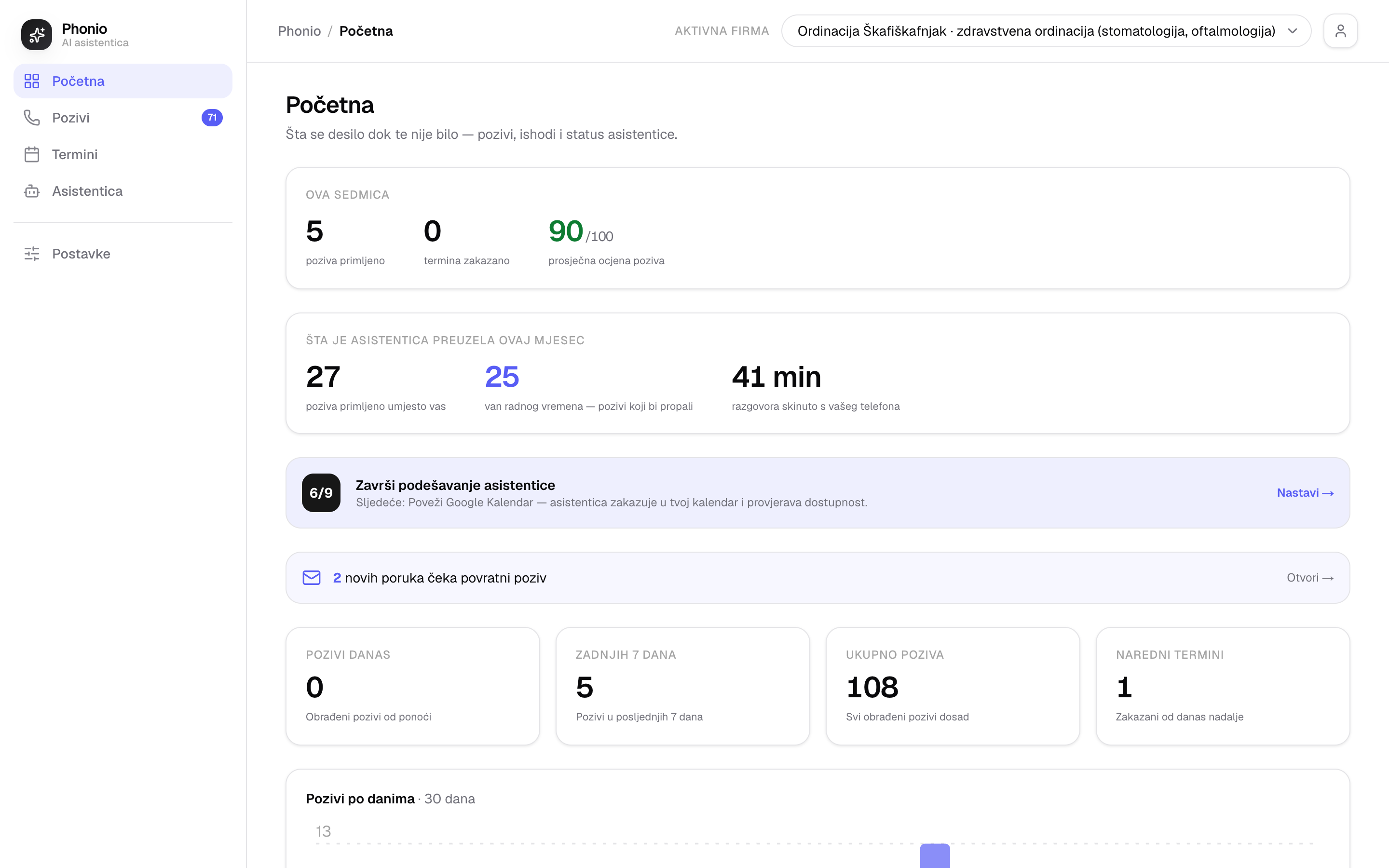1389x868 pixels.
Task: Click the calendar icon next to Termini
Action: [x=31, y=154]
